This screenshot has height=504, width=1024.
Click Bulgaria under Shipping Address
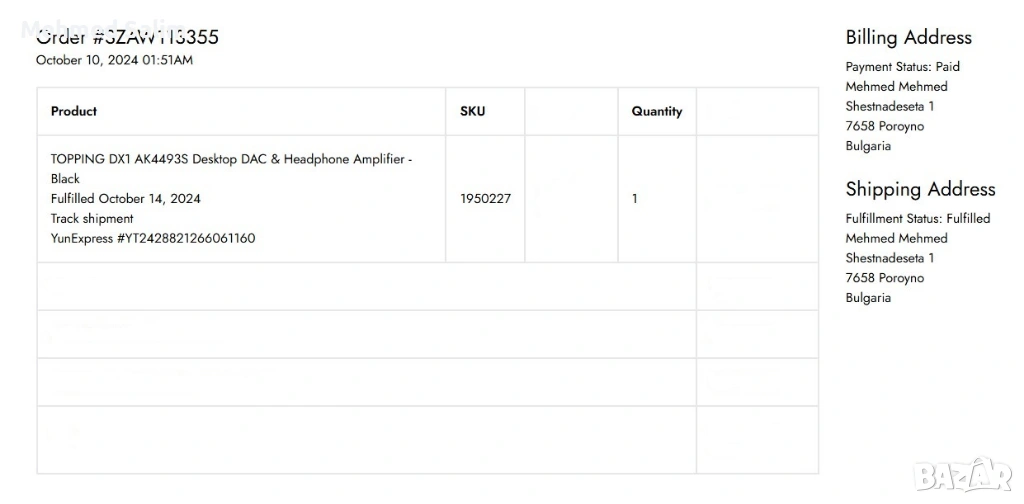[x=868, y=298]
